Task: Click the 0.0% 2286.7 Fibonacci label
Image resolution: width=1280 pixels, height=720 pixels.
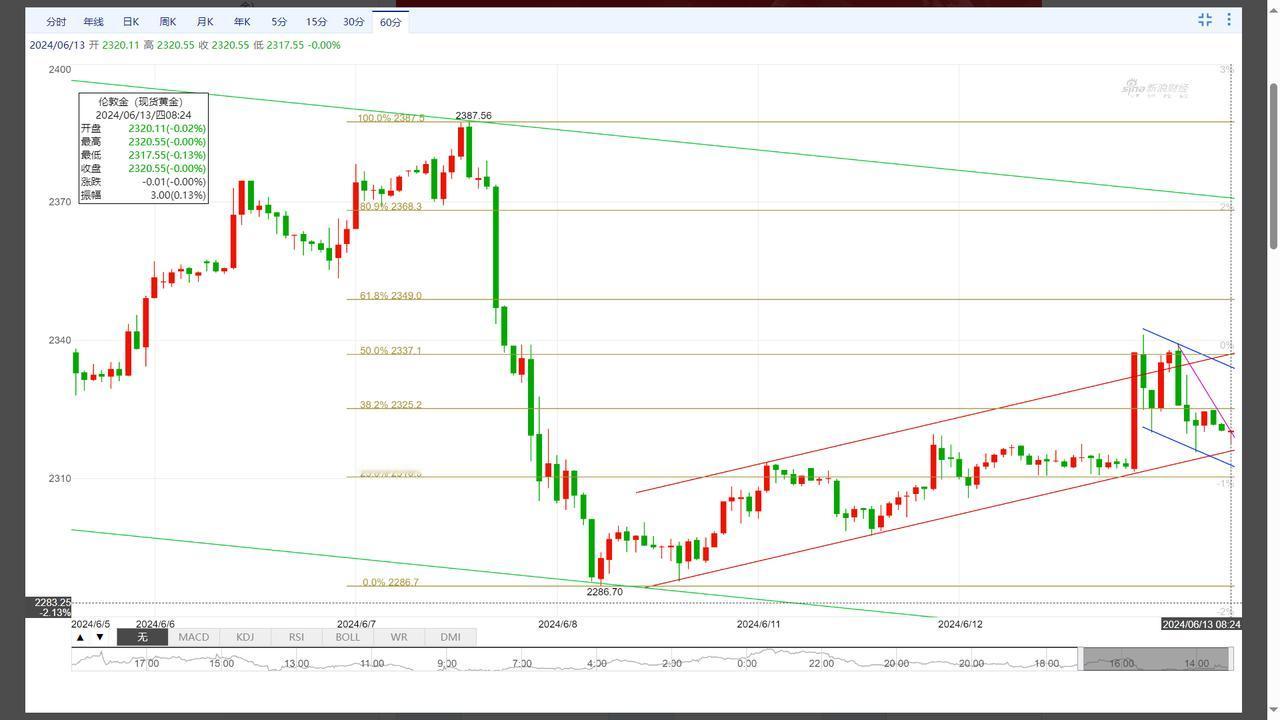Action: 390,582
